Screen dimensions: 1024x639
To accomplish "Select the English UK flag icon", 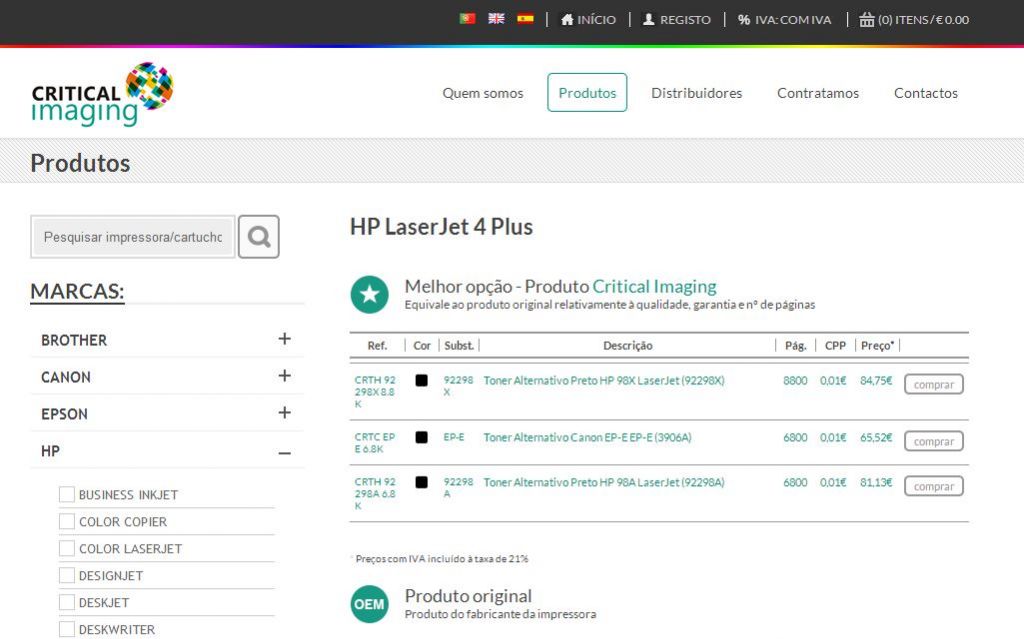I will [496, 19].
